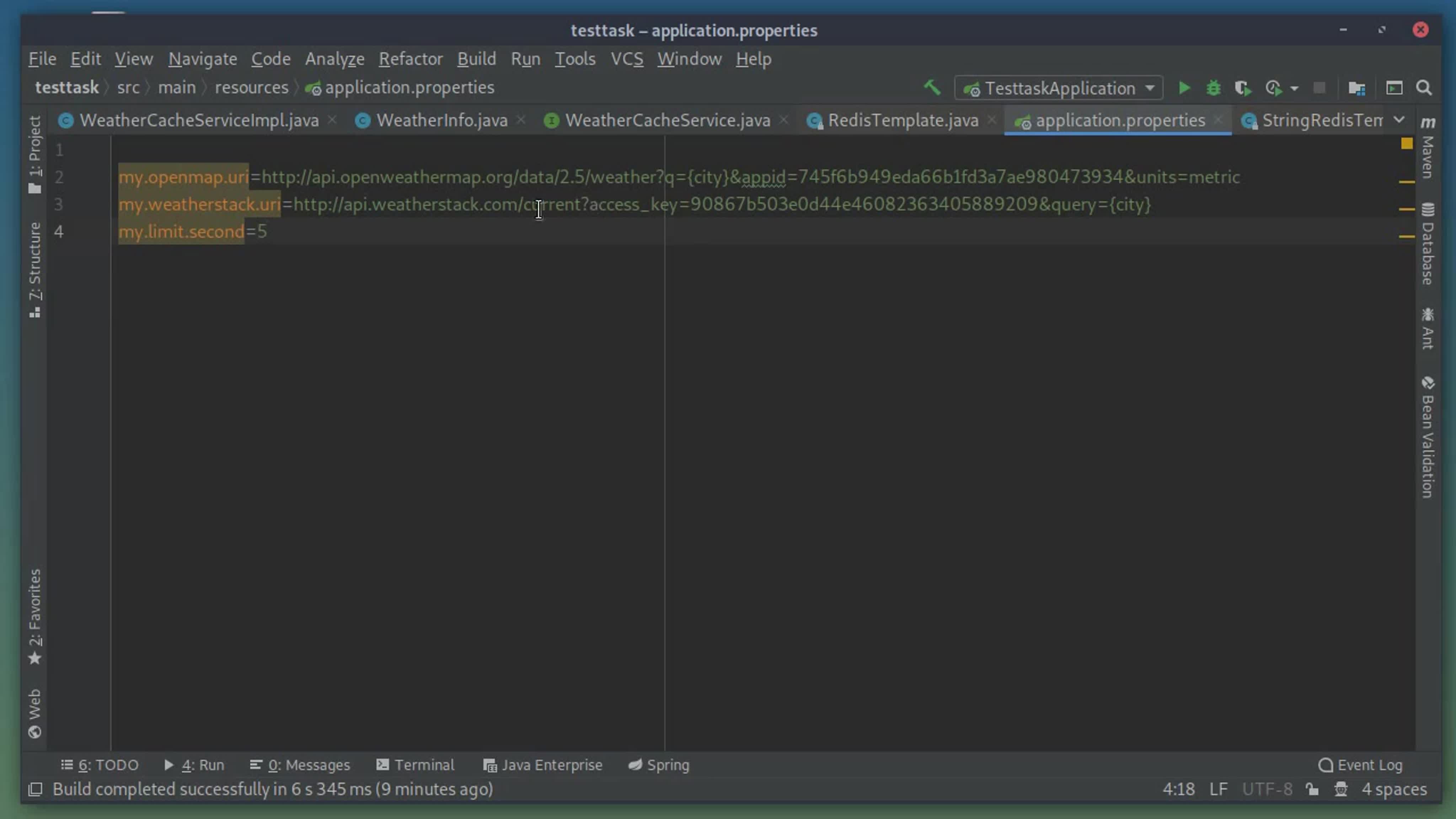Open profiler run options dropdown arrow

click(x=1294, y=89)
